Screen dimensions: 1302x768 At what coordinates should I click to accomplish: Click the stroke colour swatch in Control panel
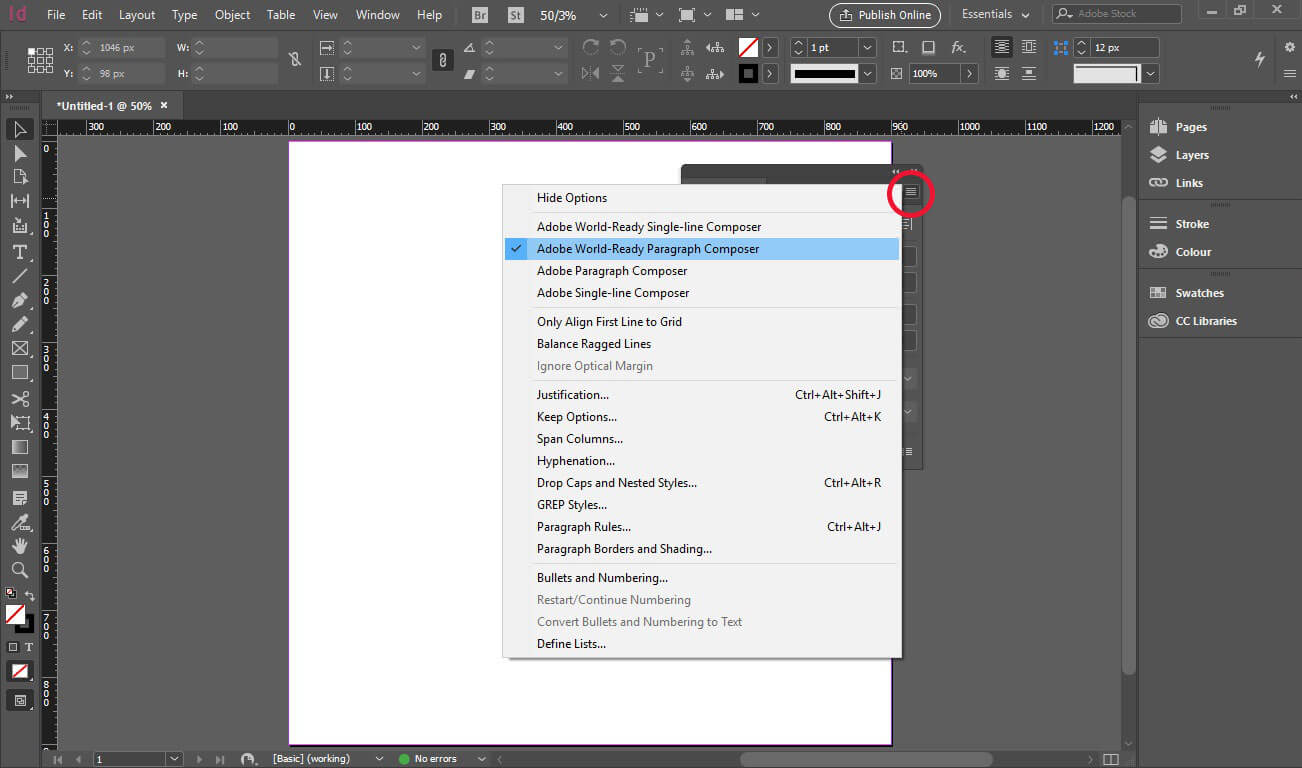tap(748, 74)
